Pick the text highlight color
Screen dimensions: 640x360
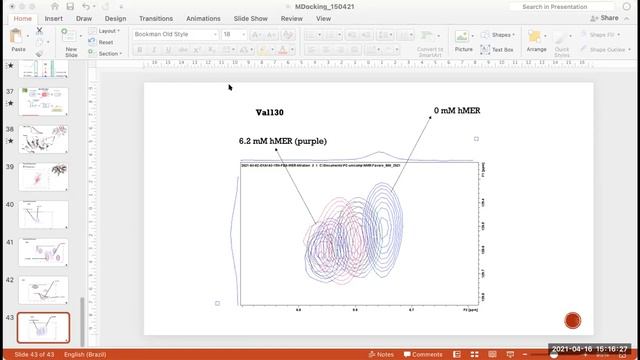point(263,50)
